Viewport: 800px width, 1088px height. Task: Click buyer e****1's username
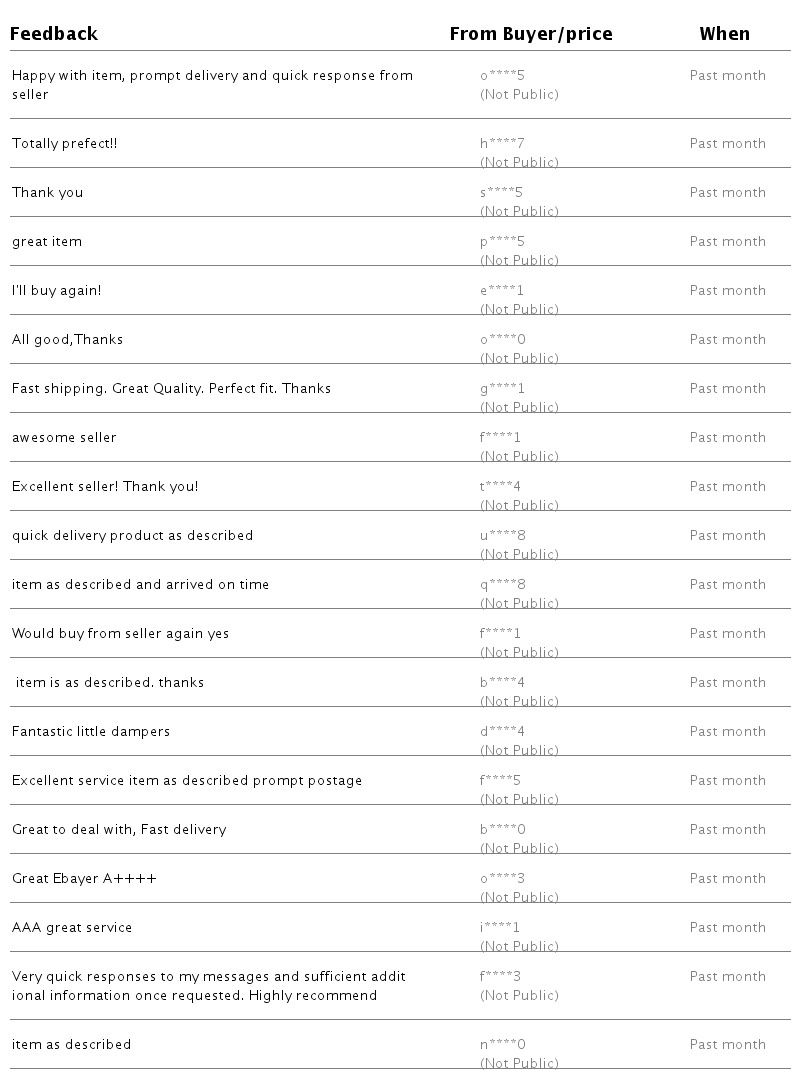[502, 290]
